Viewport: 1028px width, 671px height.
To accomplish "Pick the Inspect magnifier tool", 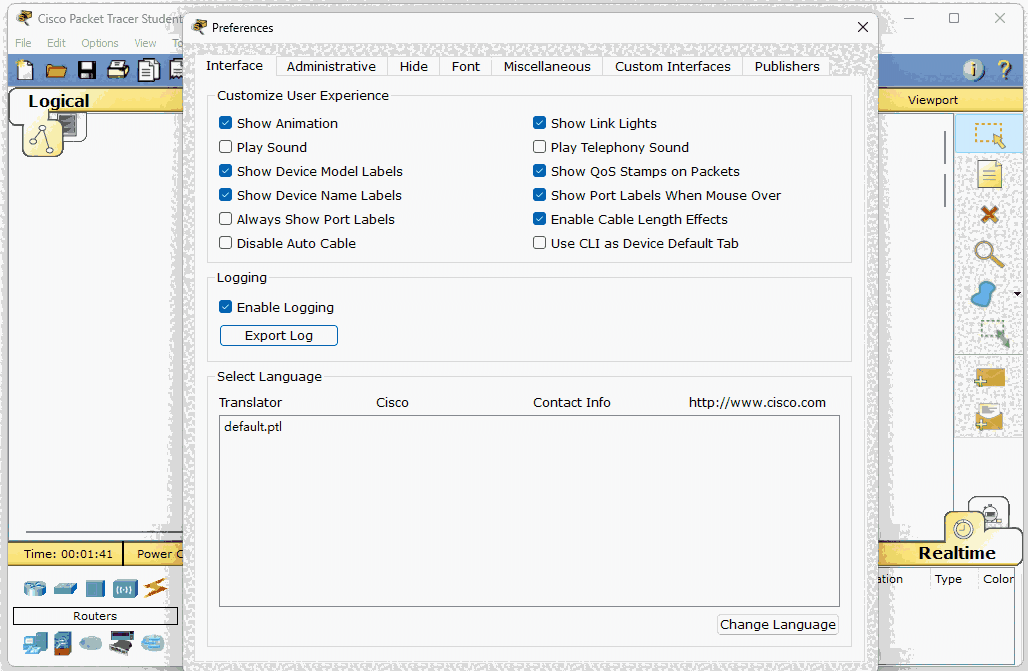I will click(x=989, y=254).
